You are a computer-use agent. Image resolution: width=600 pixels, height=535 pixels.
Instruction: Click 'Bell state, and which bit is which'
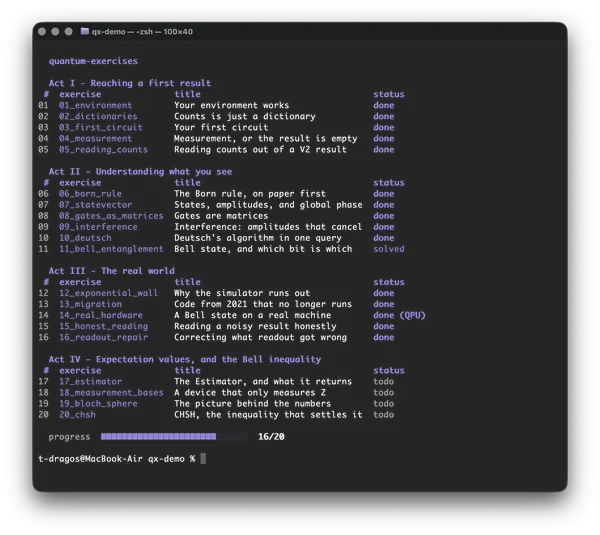263,249
